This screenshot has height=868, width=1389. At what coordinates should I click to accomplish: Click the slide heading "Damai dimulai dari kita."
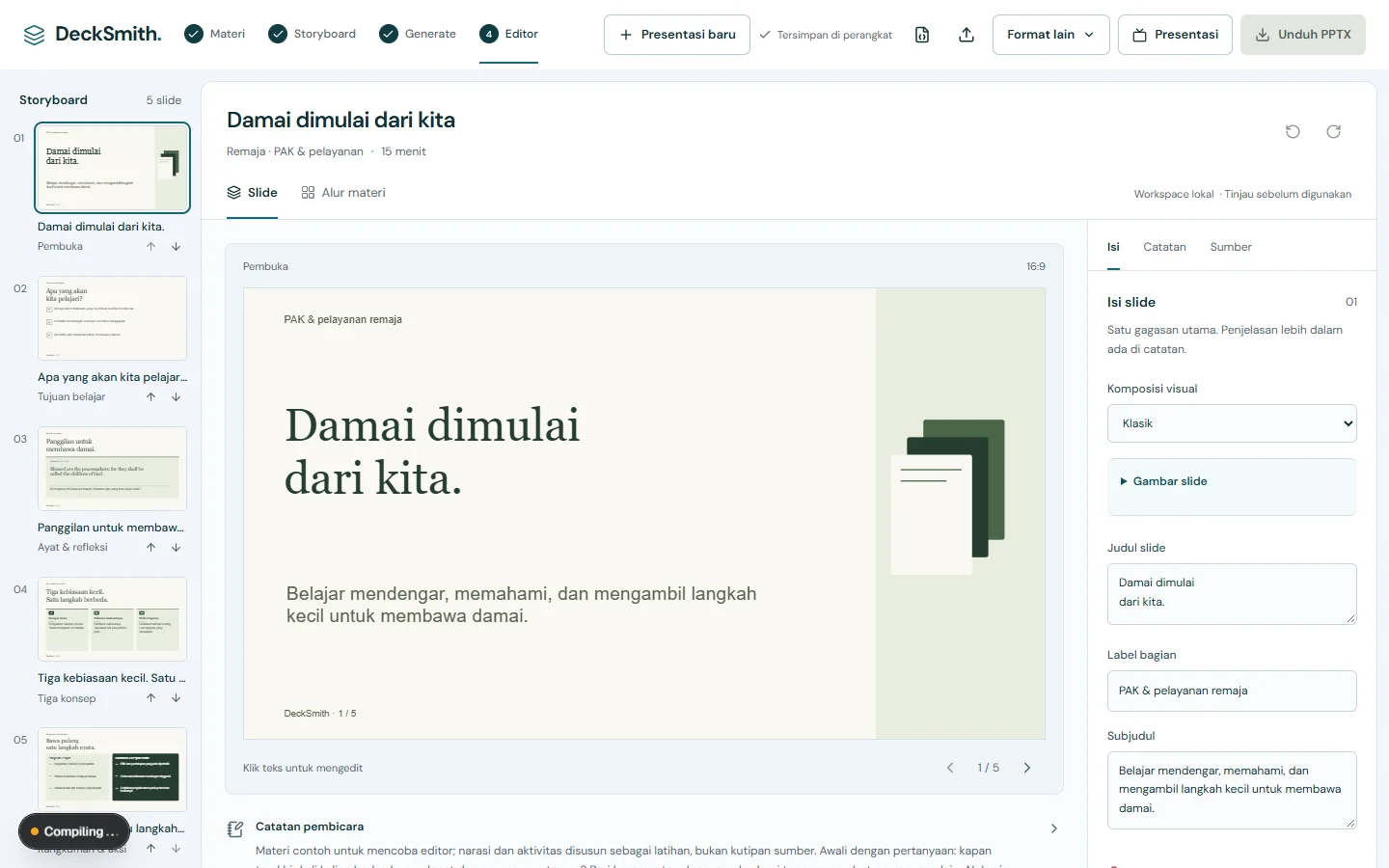[432, 451]
